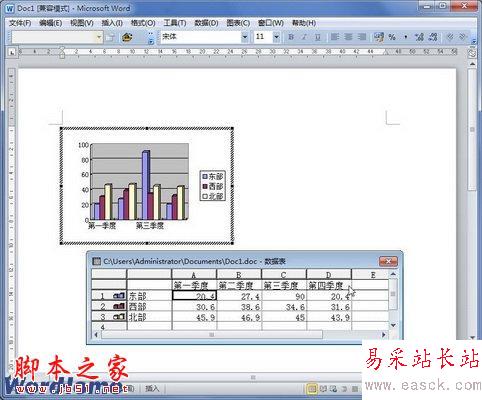Toggle Bold formatting

[291, 37]
